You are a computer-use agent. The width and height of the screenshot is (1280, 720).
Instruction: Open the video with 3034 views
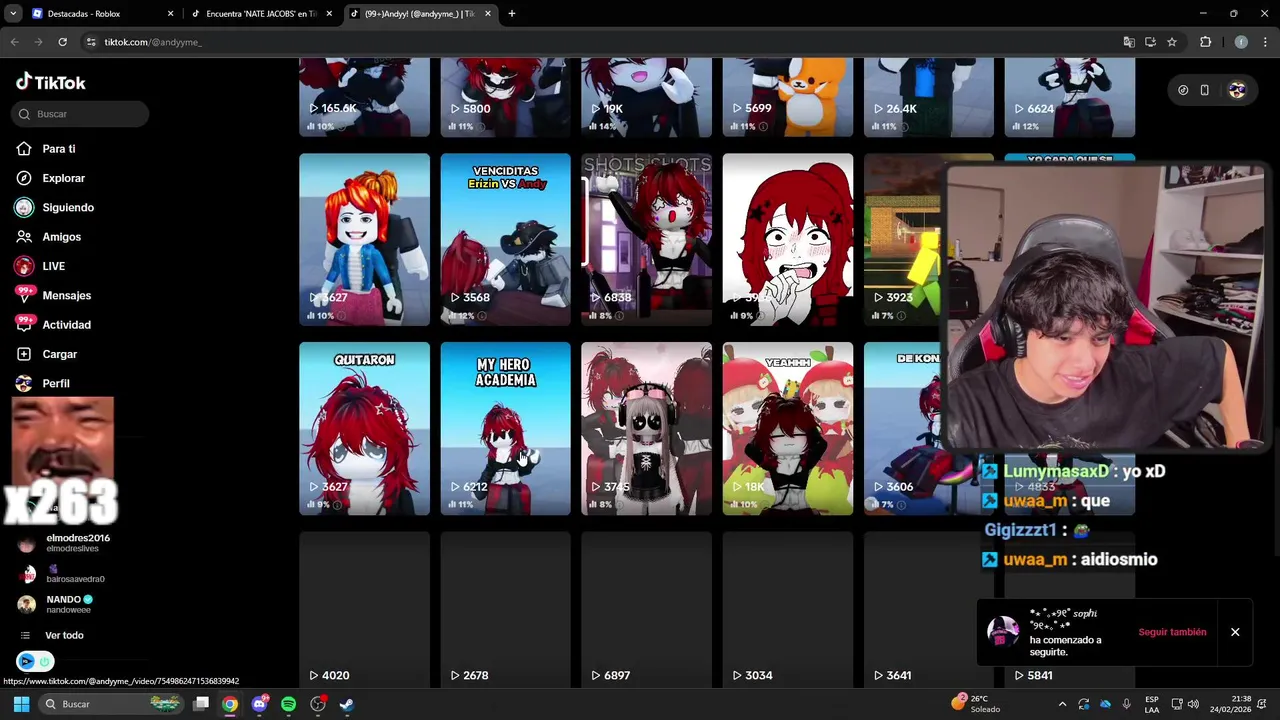coord(787,609)
